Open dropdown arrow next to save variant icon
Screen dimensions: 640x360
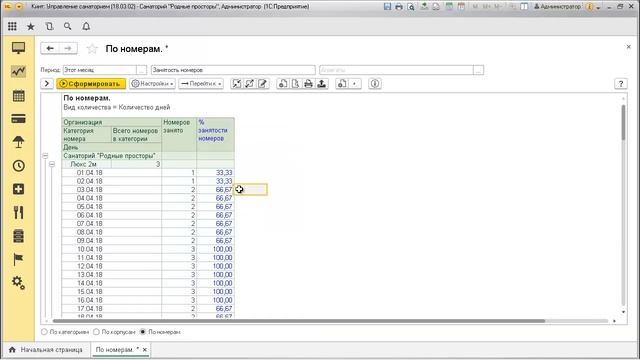pyautogui.click(x=354, y=84)
